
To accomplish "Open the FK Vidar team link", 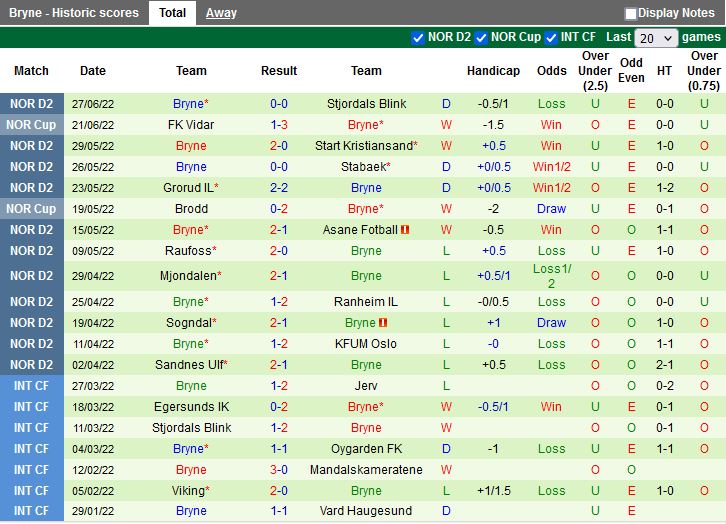I will click(x=191, y=125).
